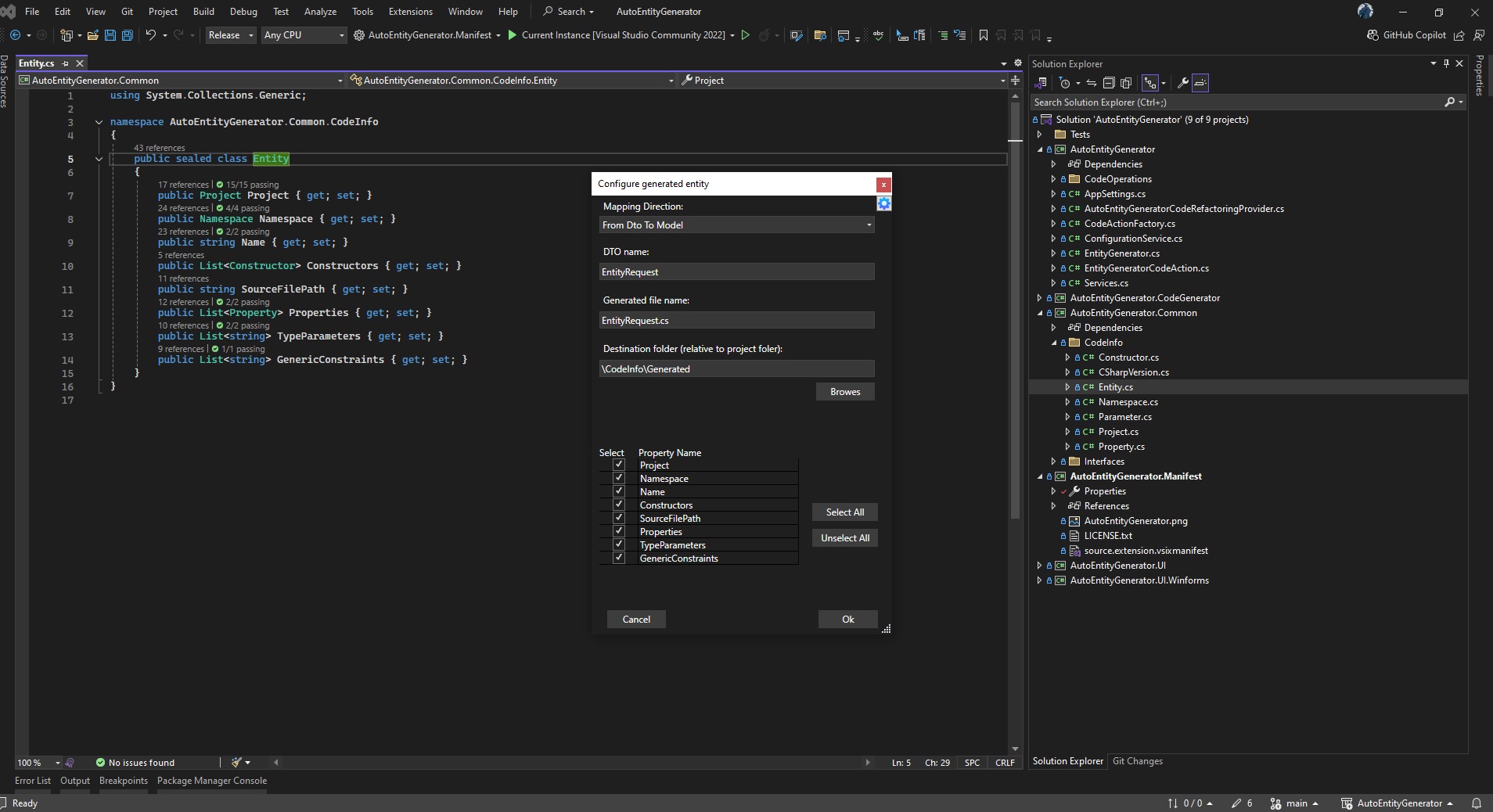Expand the AutoEntityGenerator.CodeGenerator project node
This screenshot has width=1493, height=812.
pos(1040,298)
